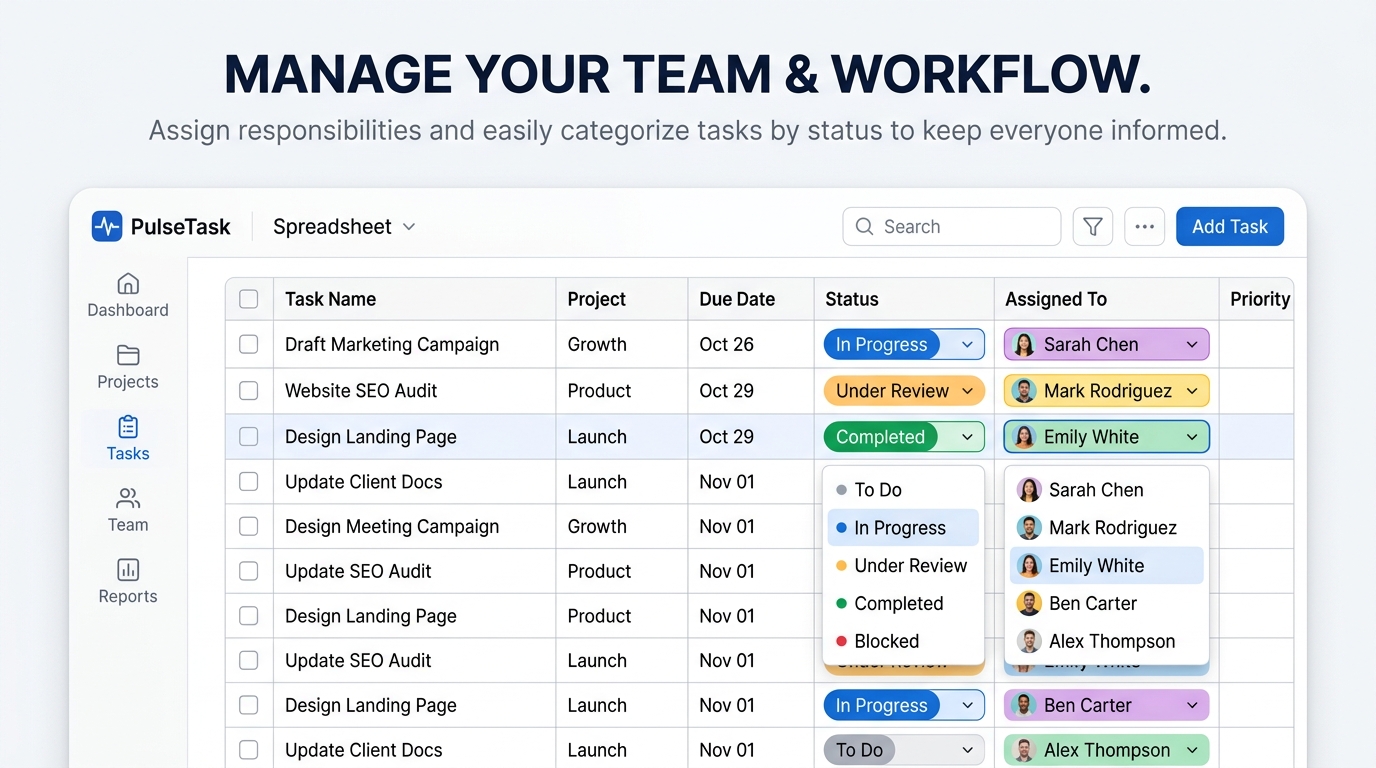Go to Projects folder icon

pos(128,356)
